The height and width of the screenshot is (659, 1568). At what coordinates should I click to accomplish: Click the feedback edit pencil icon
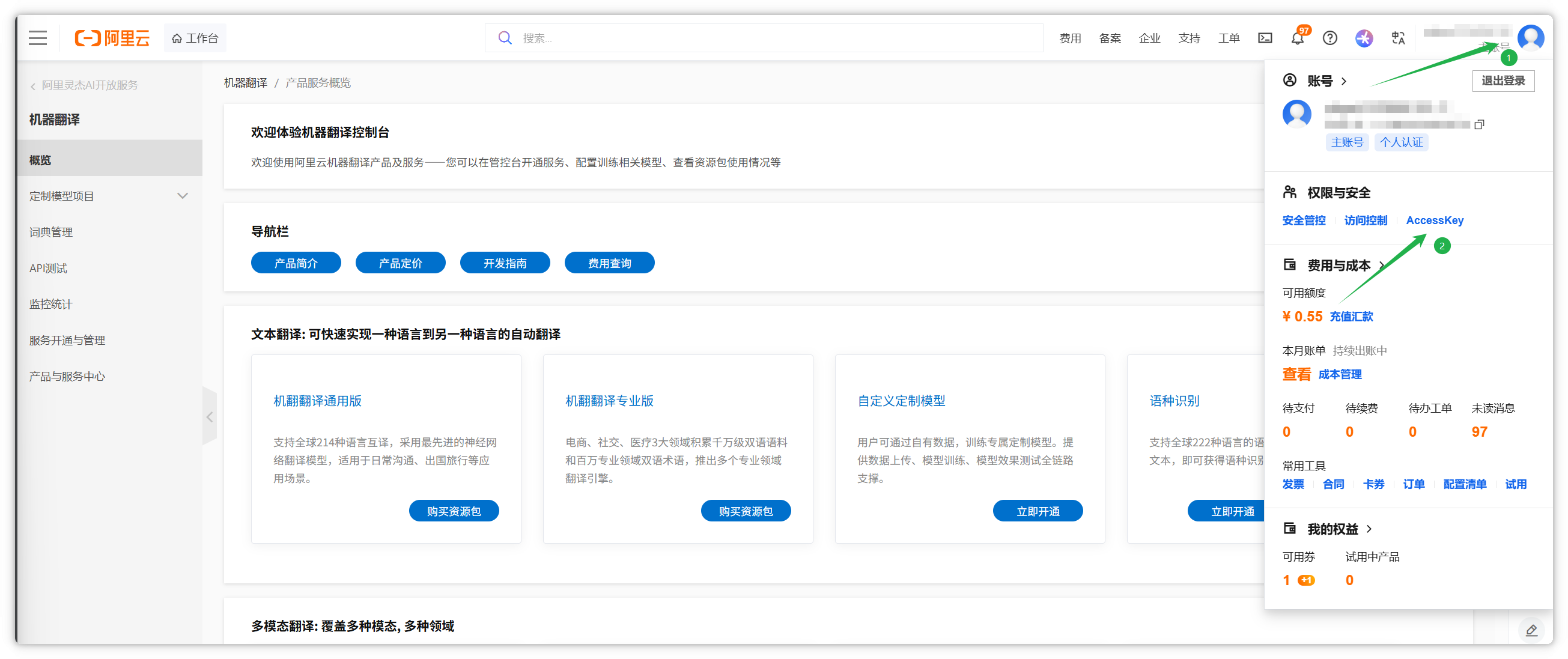pyautogui.click(x=1531, y=630)
